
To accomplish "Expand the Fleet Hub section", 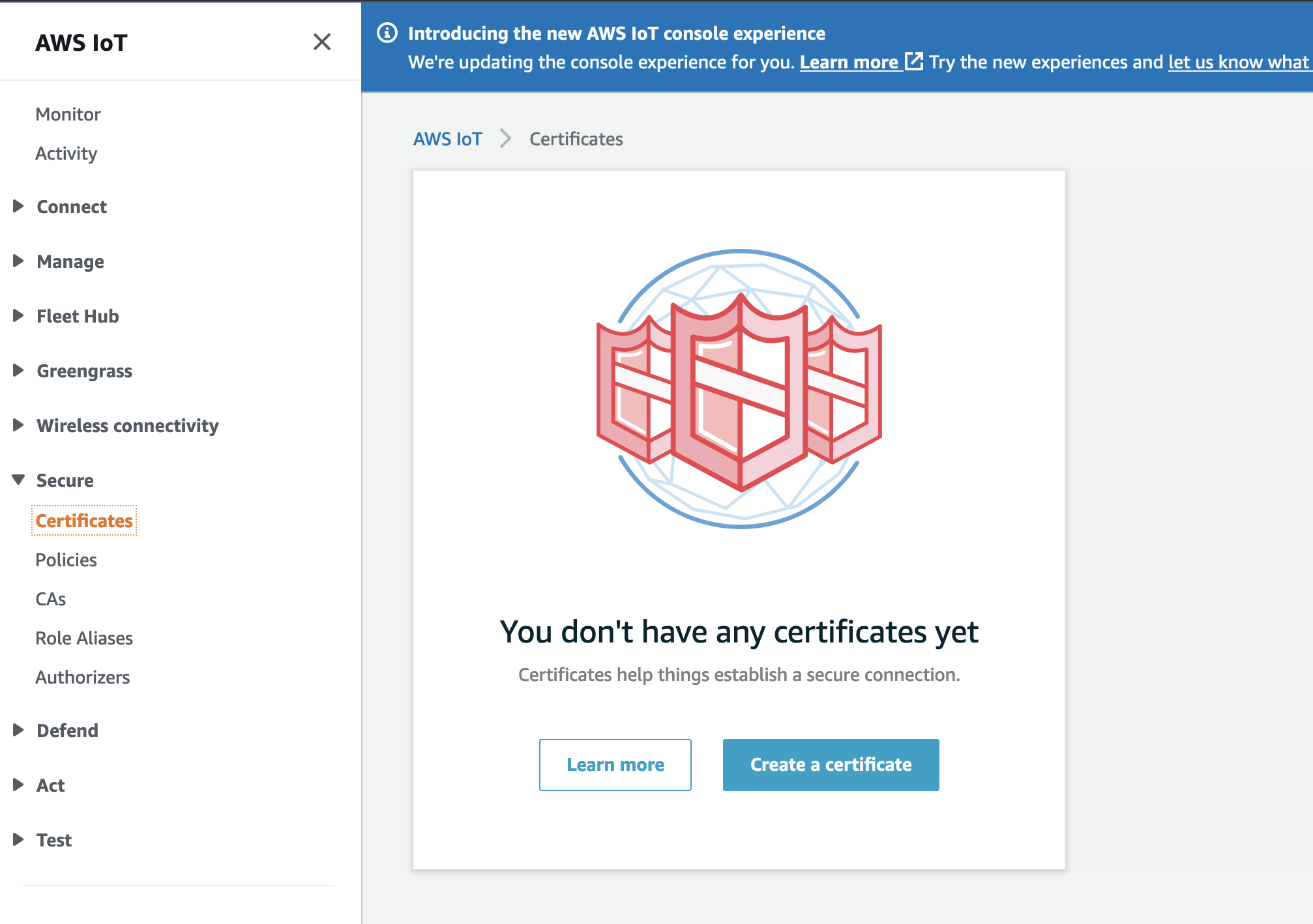I will pyautogui.click(x=18, y=316).
